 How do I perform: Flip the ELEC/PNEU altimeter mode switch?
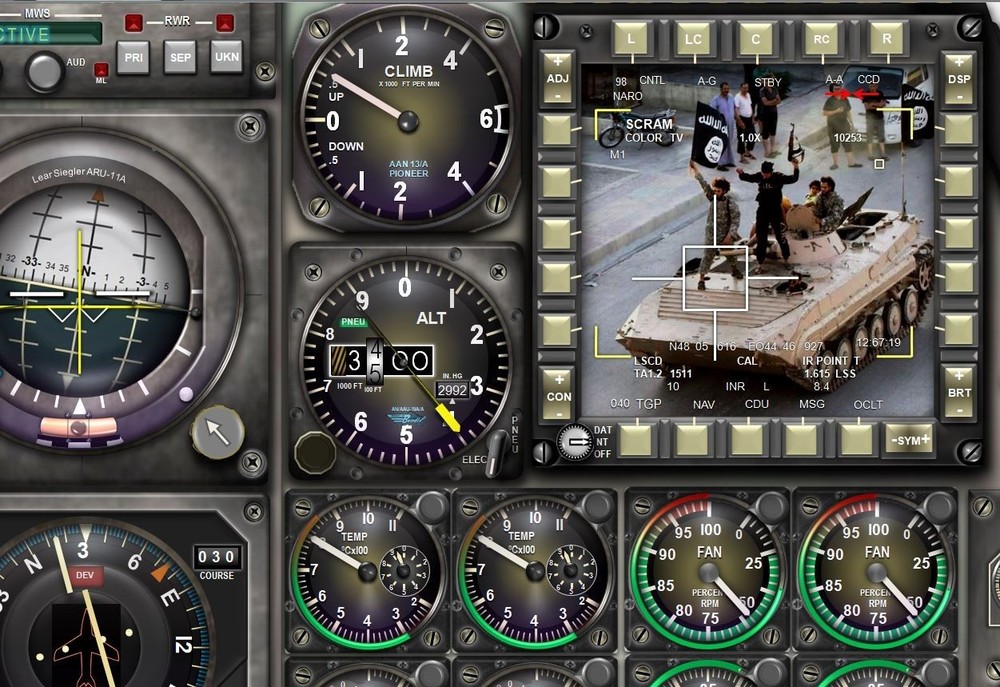click(496, 453)
